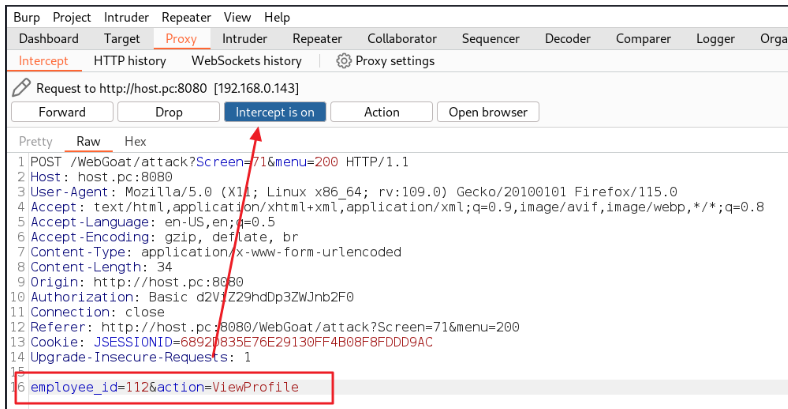Screen dimensions: 788x409
Task: Click the Upgrade-Insecure-Requests header line
Action: click(140, 357)
